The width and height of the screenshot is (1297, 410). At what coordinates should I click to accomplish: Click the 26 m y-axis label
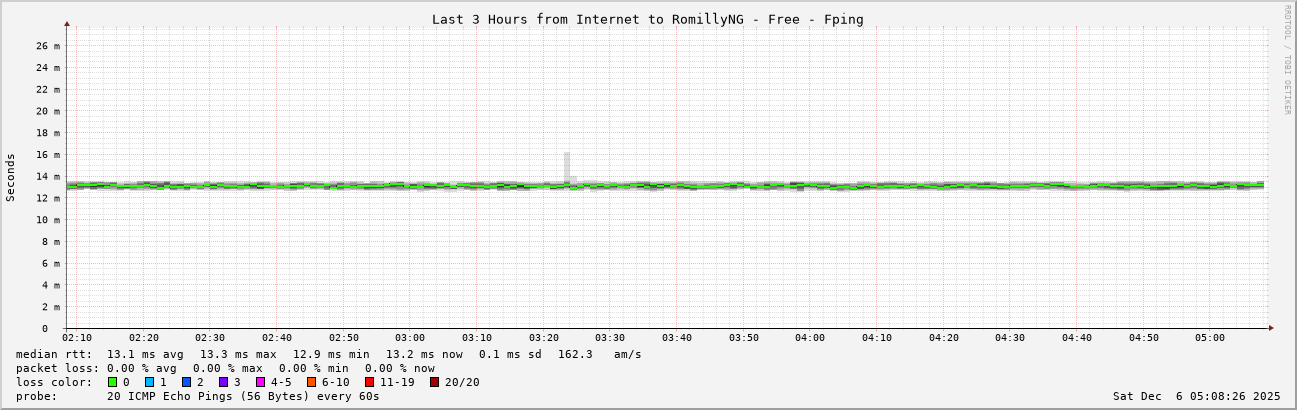tap(48, 46)
